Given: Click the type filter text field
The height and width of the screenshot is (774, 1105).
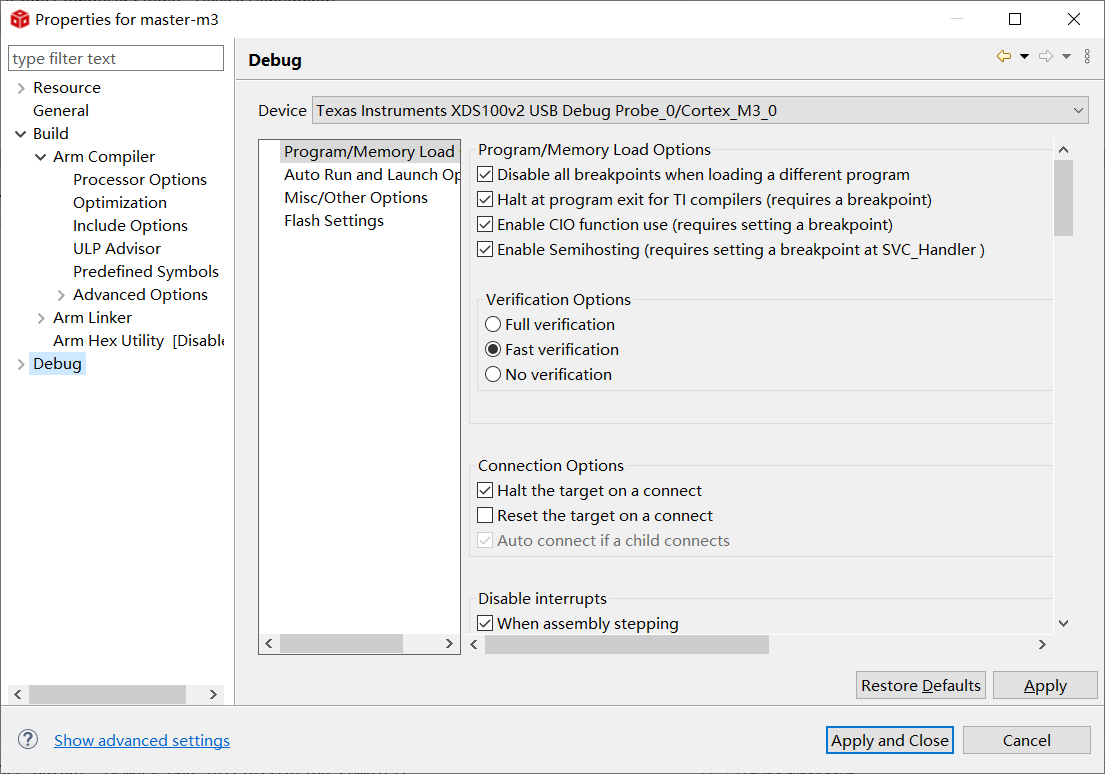Looking at the screenshot, I should 116,59.
